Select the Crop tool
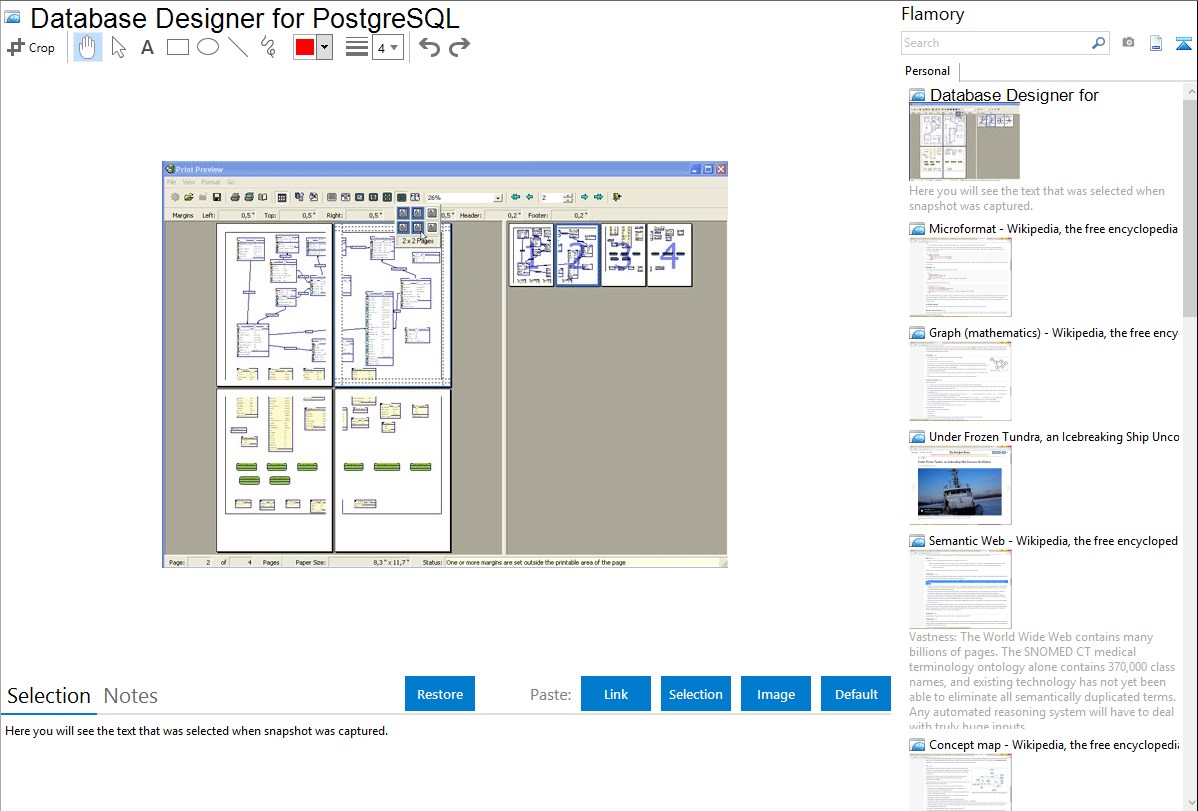The height and width of the screenshot is (811, 1198). [x=31, y=47]
